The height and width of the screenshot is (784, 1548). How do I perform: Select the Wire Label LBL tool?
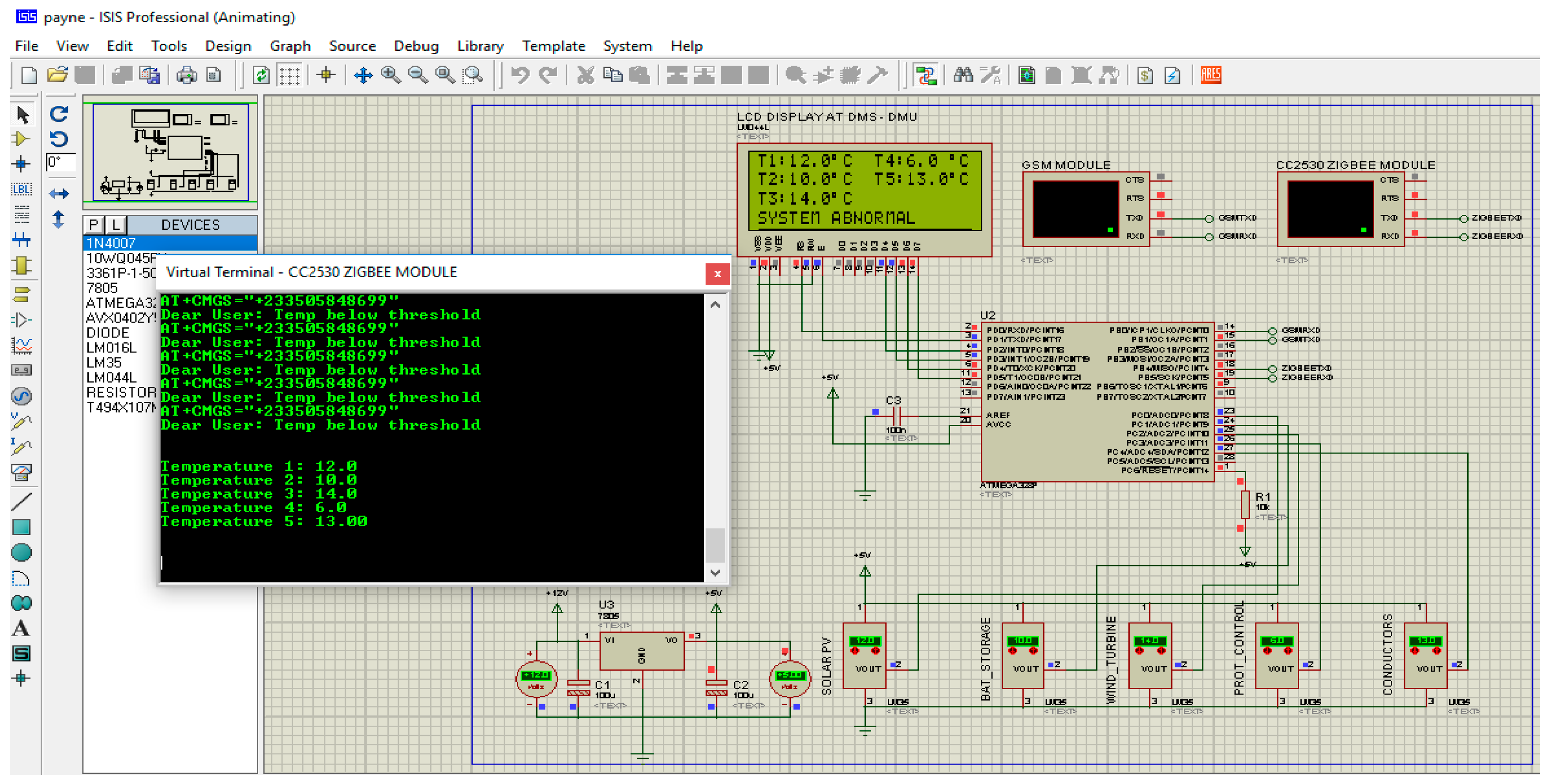click(x=21, y=189)
